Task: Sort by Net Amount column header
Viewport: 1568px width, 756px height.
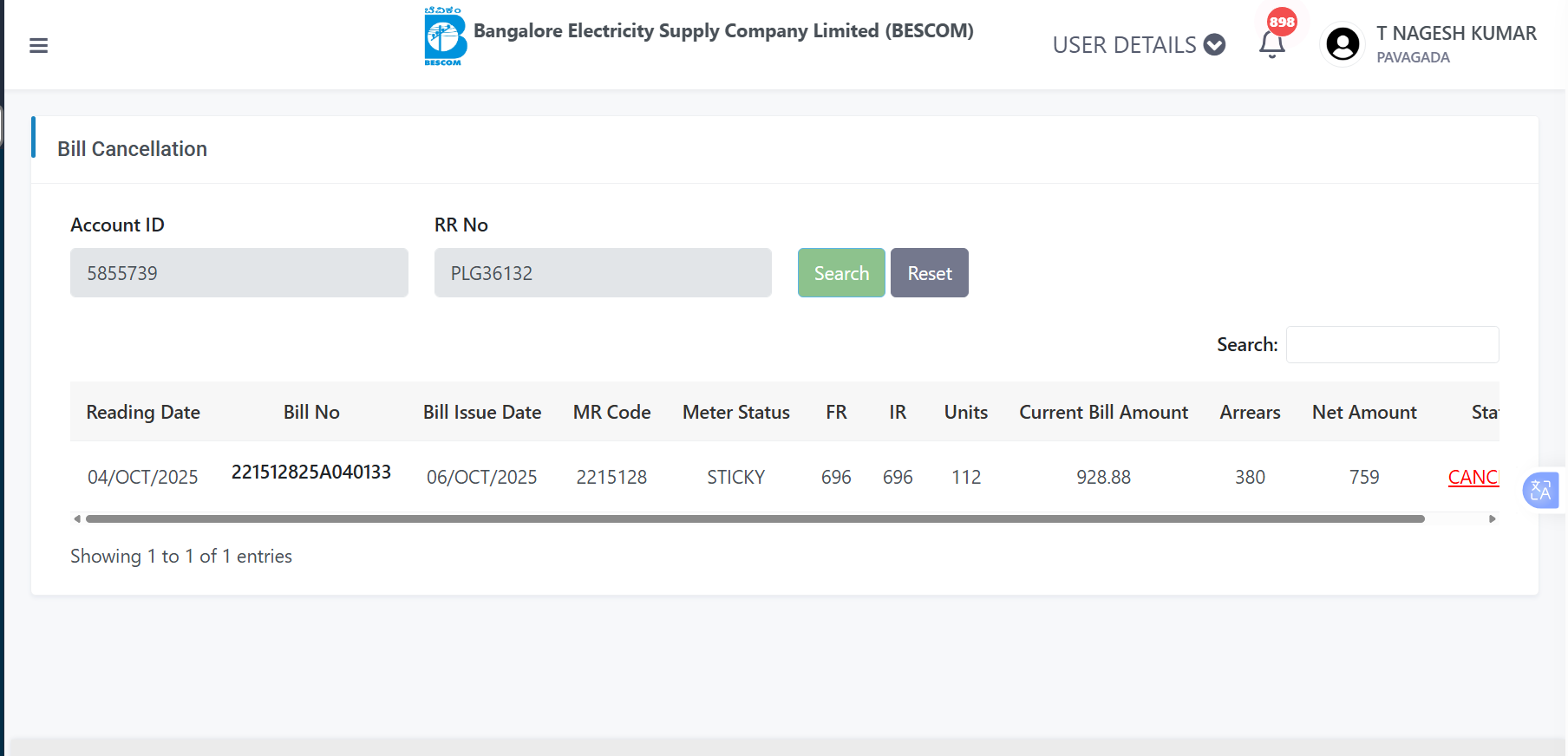Action: (x=1363, y=413)
